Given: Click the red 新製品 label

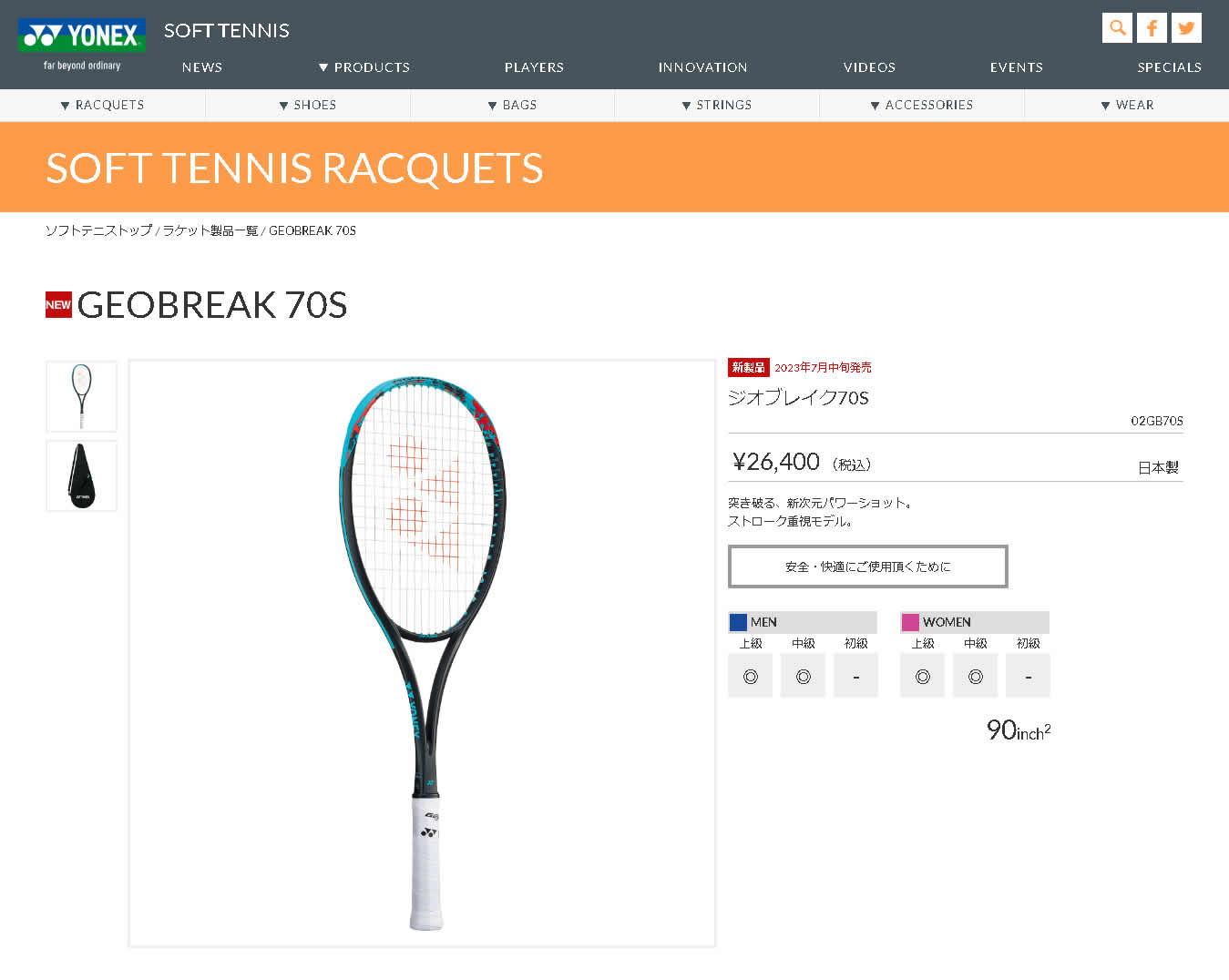Looking at the screenshot, I should point(748,367).
